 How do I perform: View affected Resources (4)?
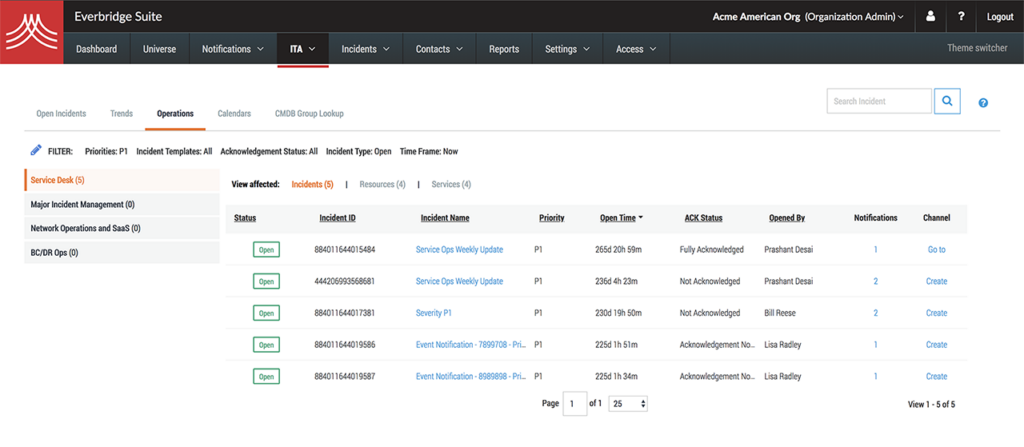pyautogui.click(x=382, y=185)
